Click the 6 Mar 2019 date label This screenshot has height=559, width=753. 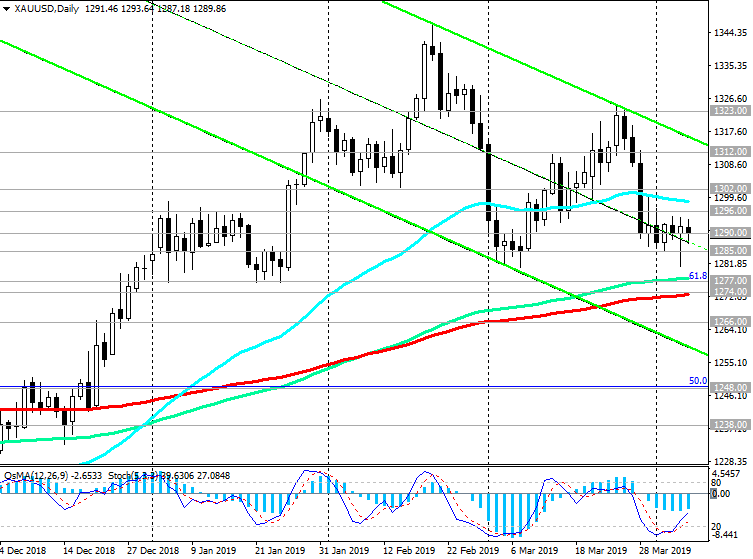click(534, 550)
